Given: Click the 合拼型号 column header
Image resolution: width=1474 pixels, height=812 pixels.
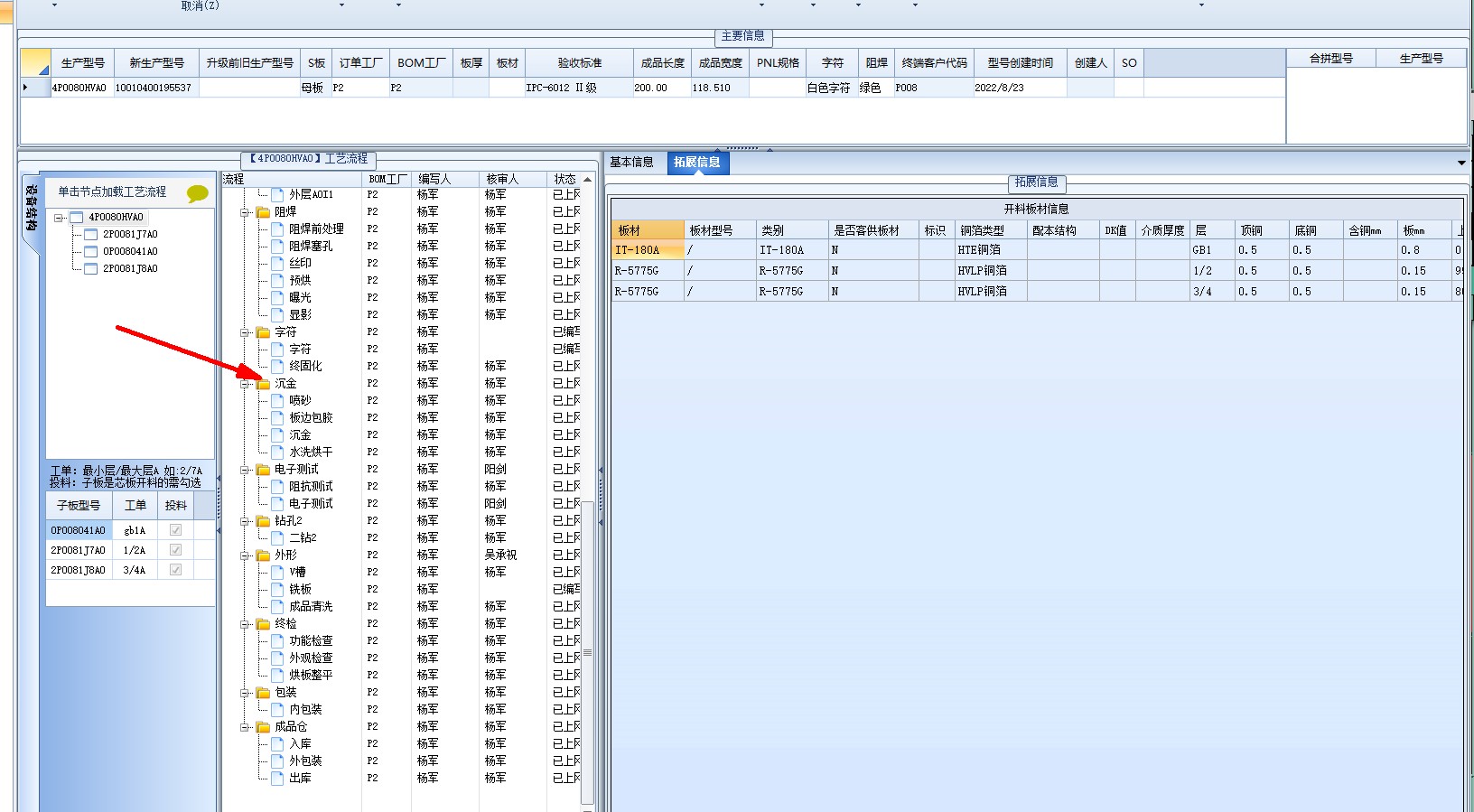Looking at the screenshot, I should [x=1331, y=59].
